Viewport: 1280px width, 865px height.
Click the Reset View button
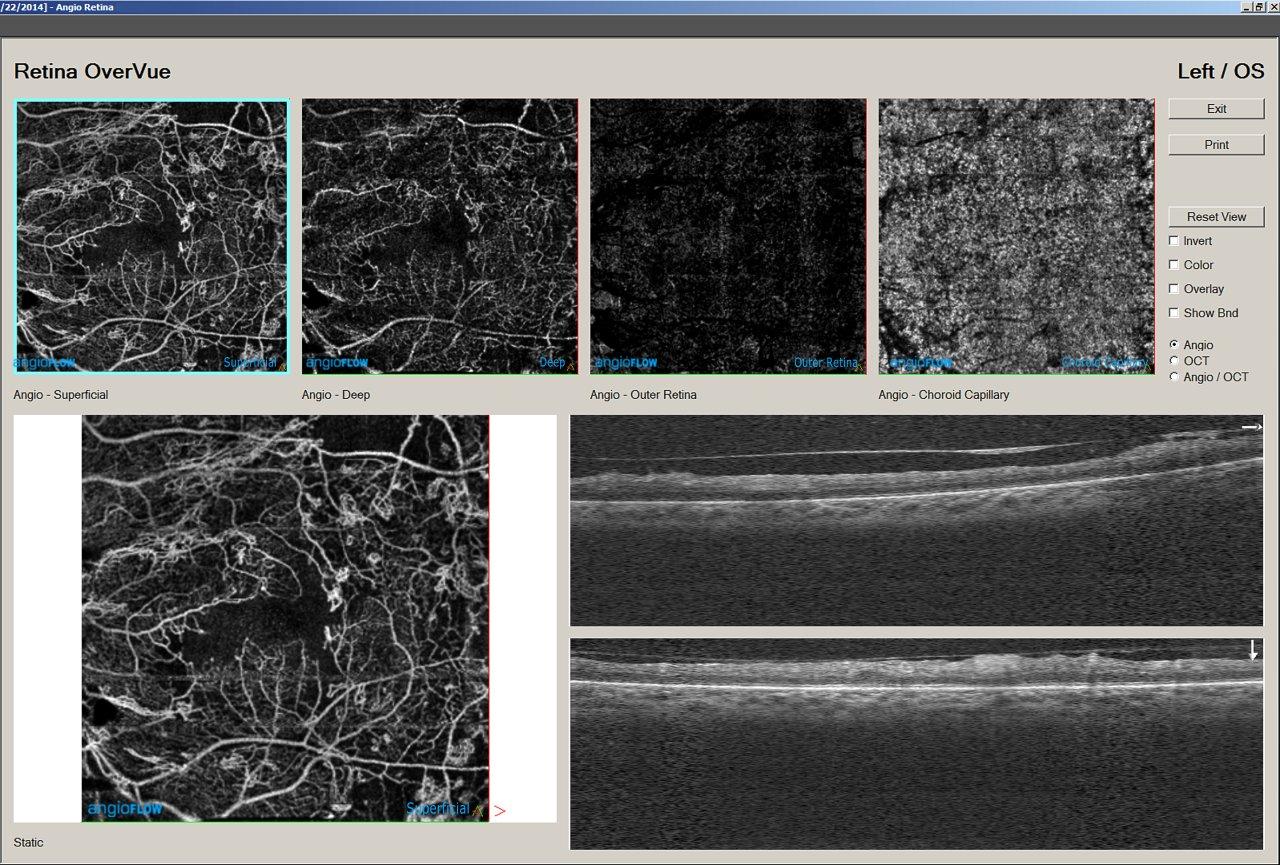(1216, 217)
